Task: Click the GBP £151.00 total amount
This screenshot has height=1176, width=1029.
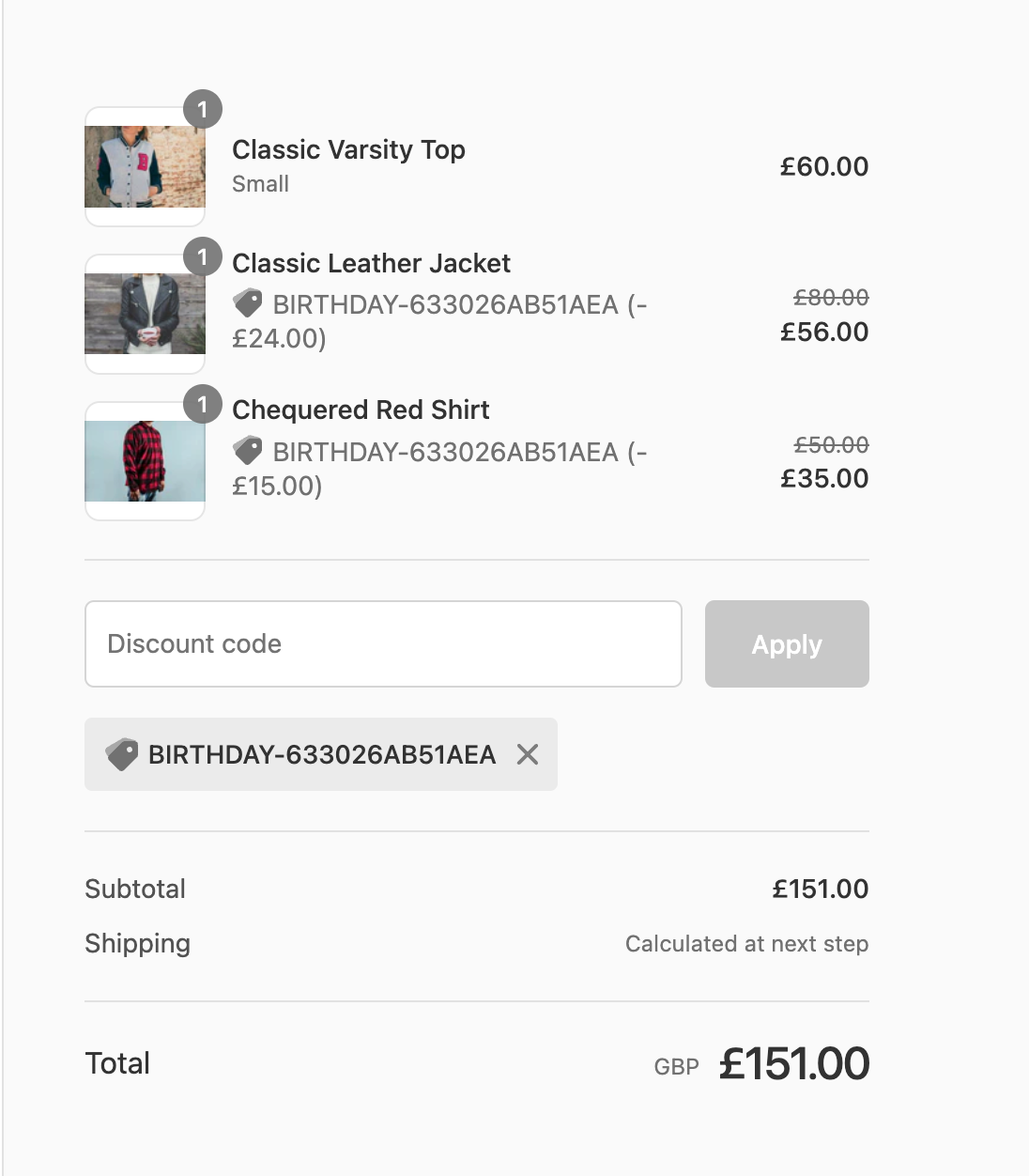Action: click(x=793, y=1064)
